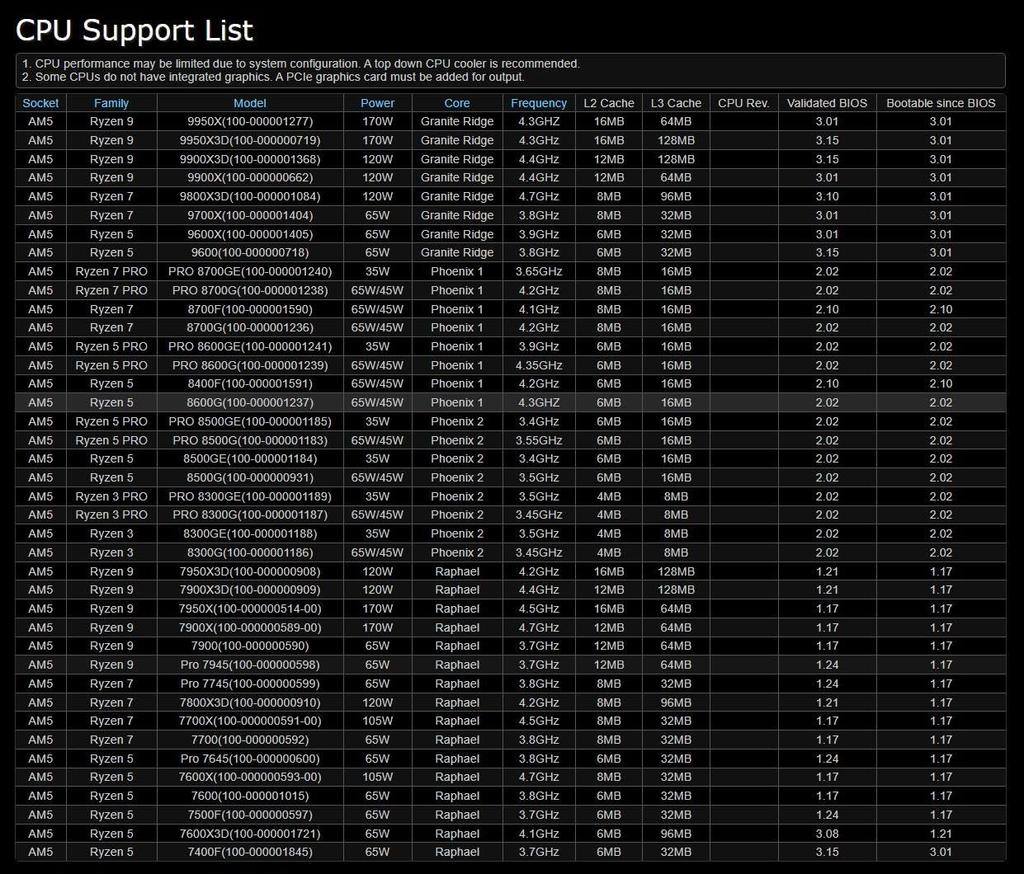Click the 9800X3D(100-000001084) model entry

[250, 197]
